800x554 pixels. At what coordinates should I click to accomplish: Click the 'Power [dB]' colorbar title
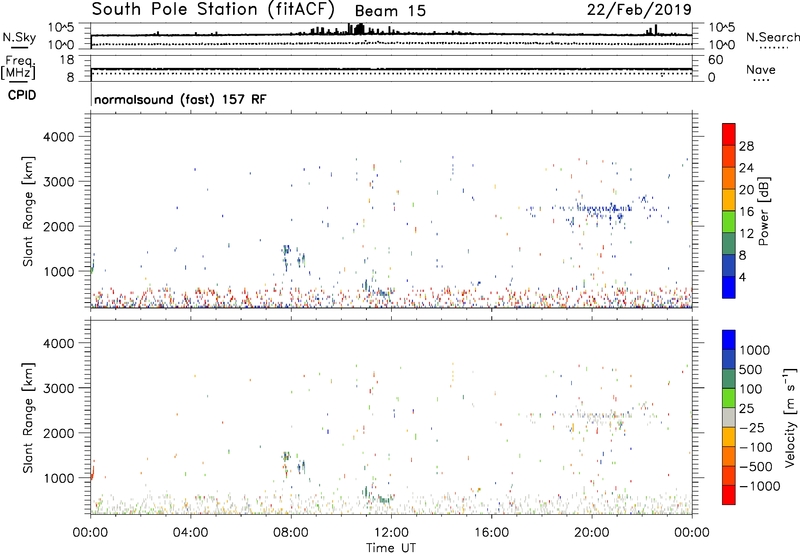click(764, 211)
